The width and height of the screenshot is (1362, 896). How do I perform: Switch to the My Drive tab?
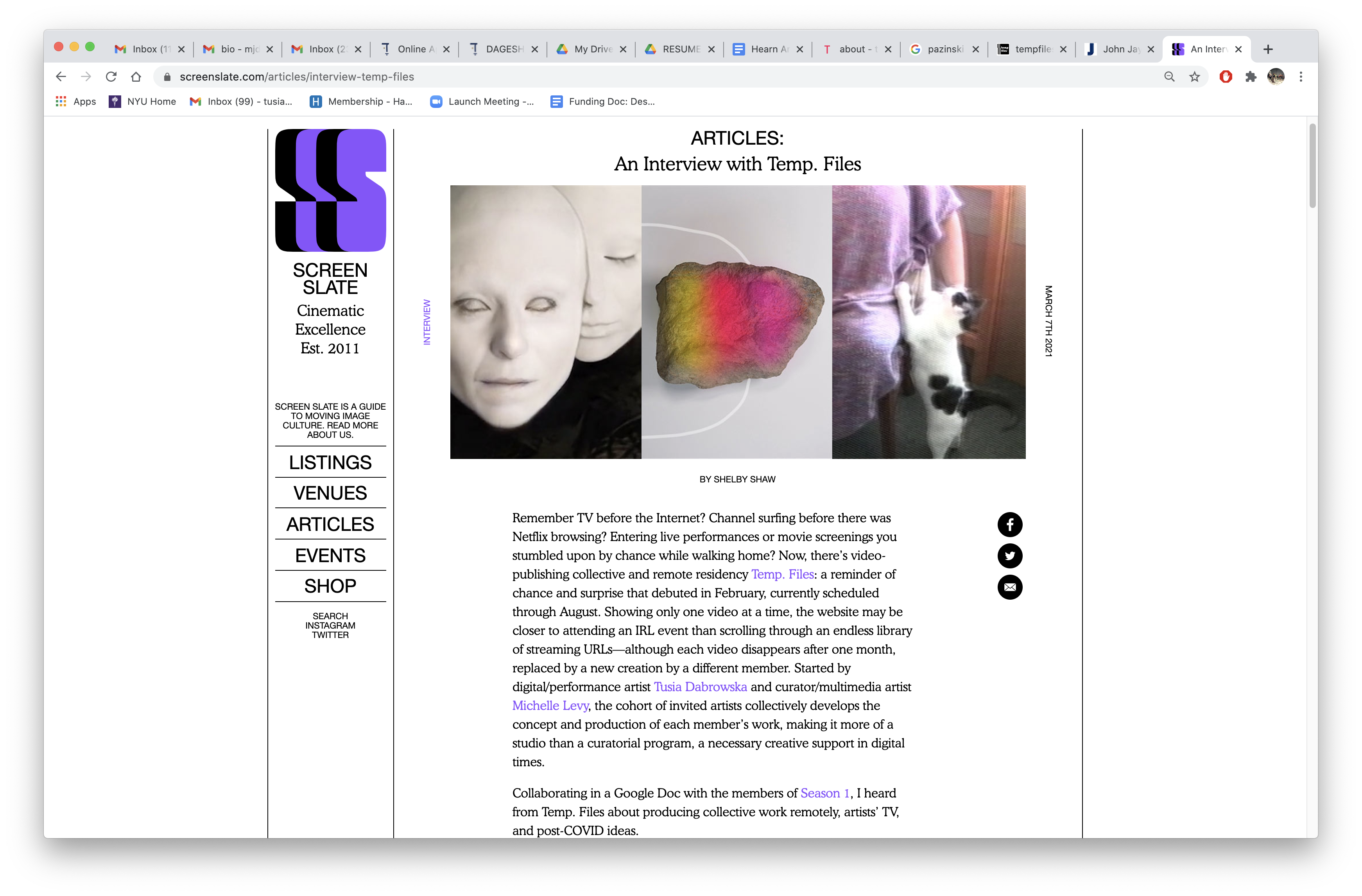(592, 49)
